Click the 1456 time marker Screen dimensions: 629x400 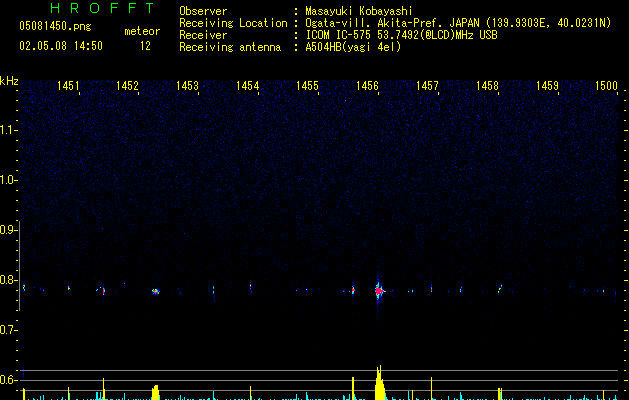(x=367, y=87)
